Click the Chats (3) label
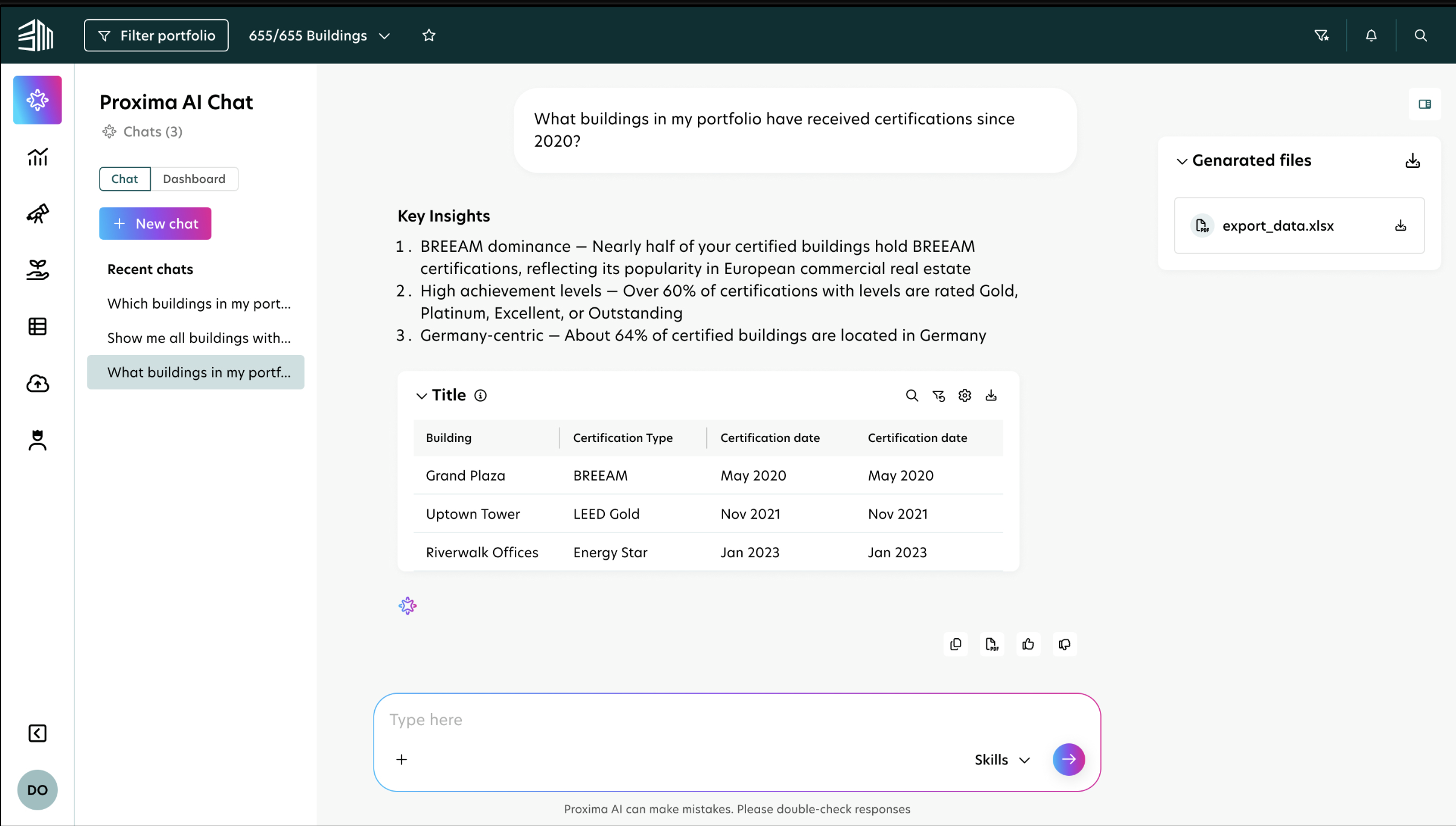This screenshot has width=1456, height=826. coord(153,132)
